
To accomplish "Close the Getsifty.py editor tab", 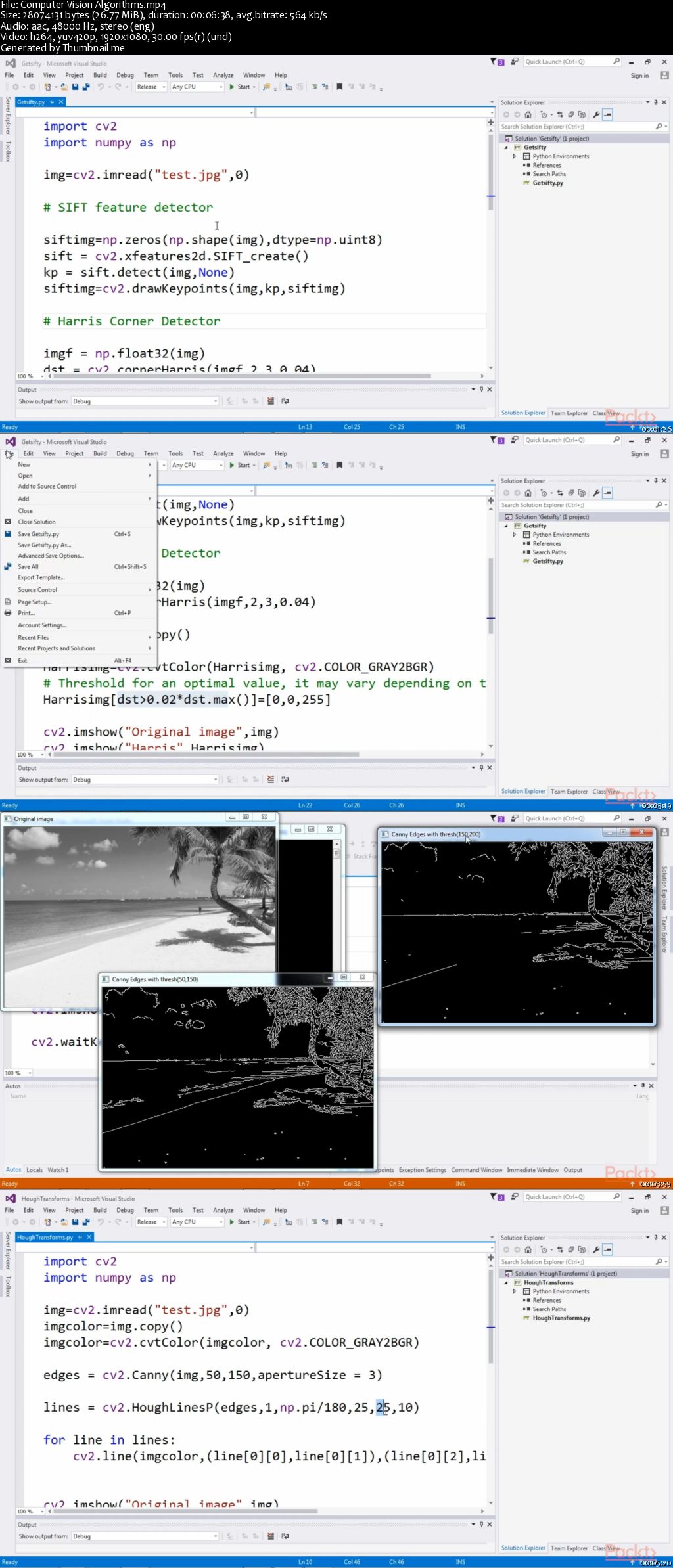I will coord(61,102).
